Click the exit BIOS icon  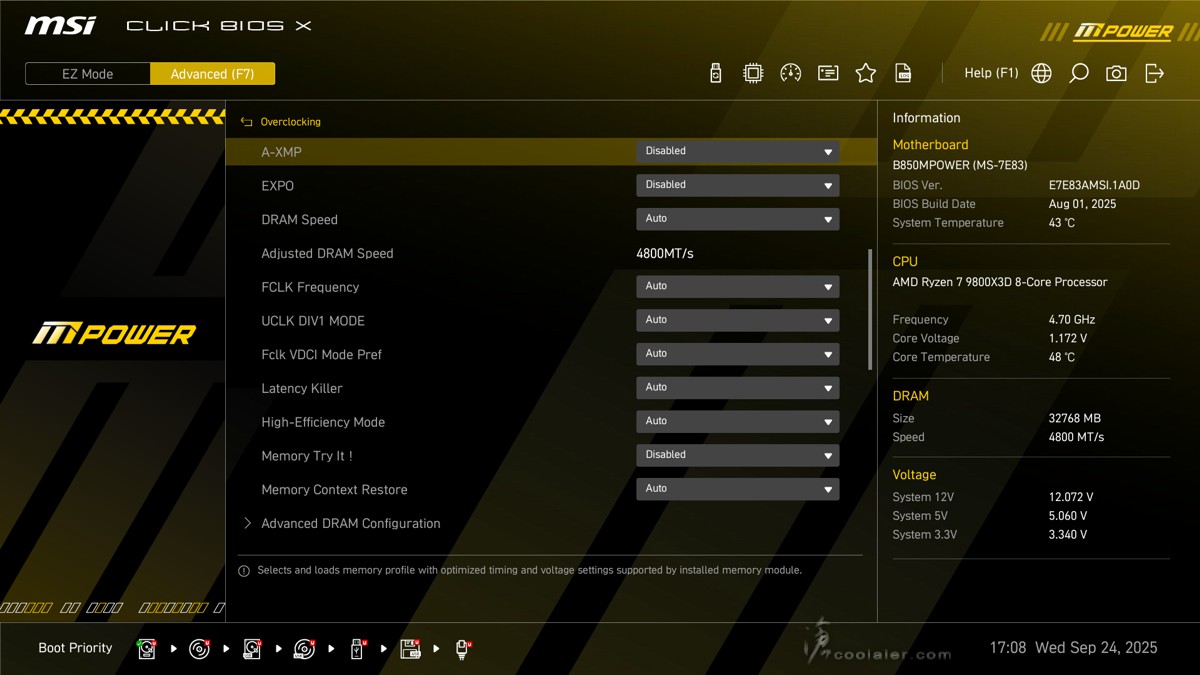1154,73
